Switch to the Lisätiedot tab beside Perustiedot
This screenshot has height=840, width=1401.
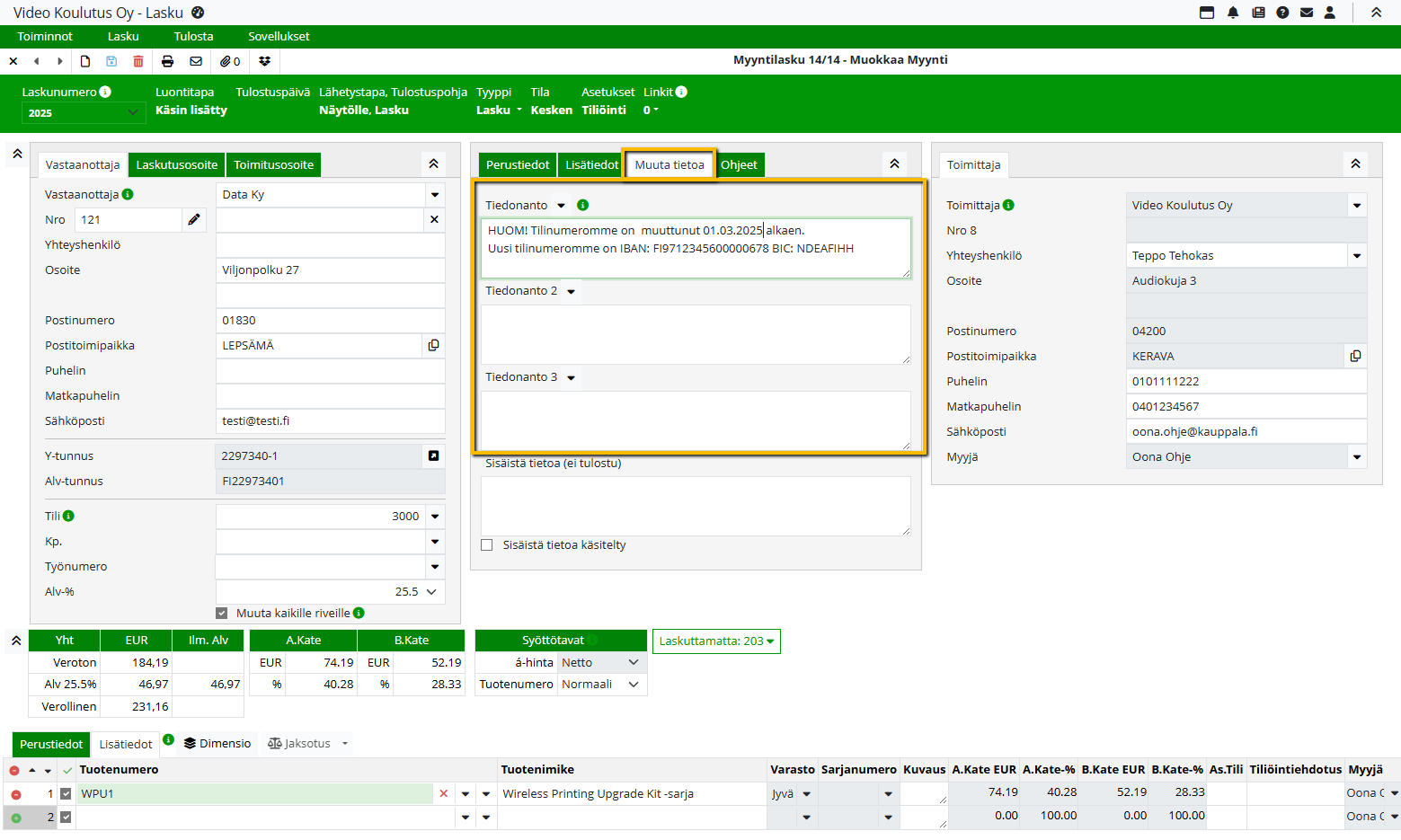(x=591, y=165)
